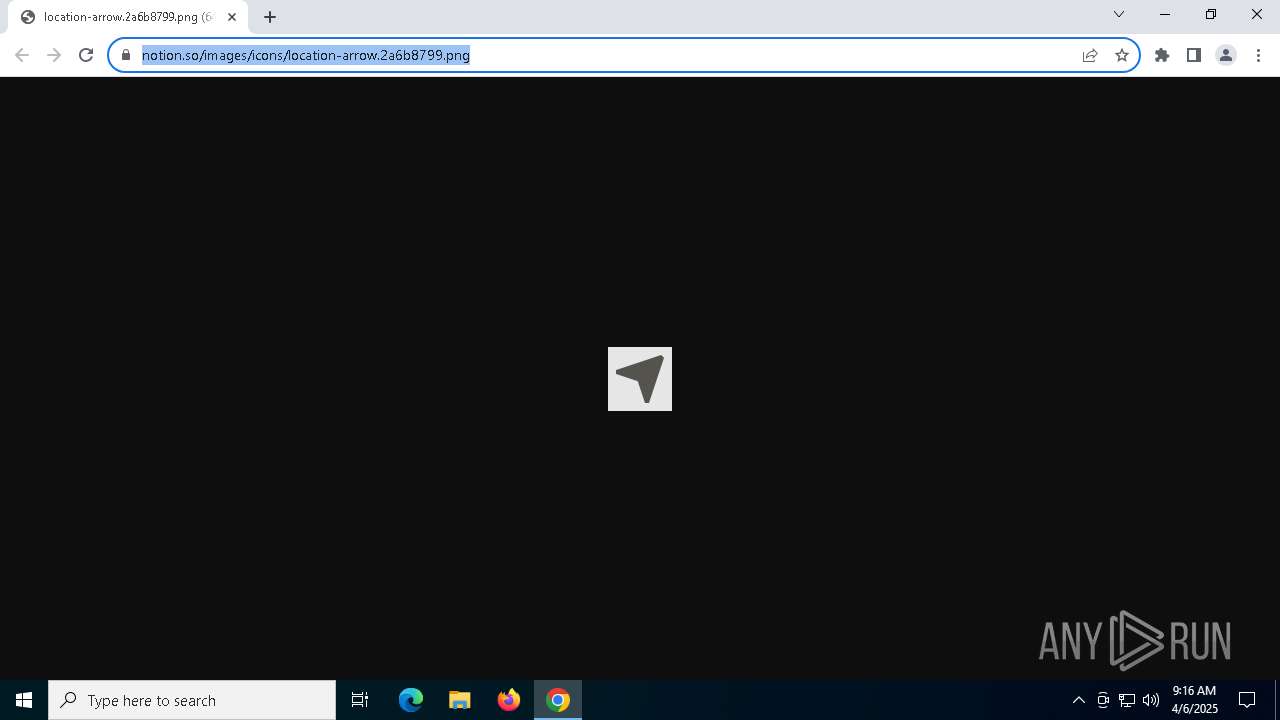Go forward with the browser forward arrow
1280x720 pixels.
click(54, 55)
